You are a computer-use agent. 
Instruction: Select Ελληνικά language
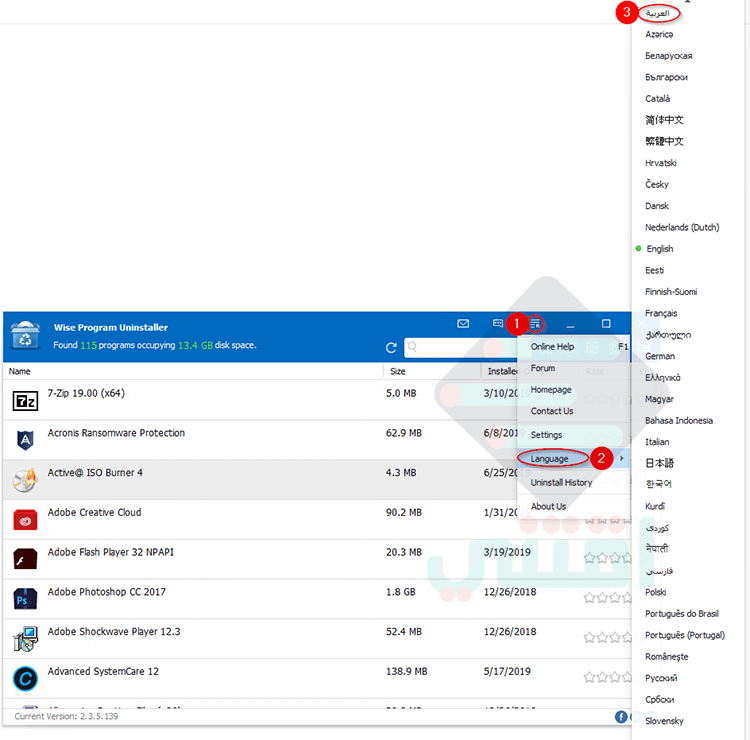662,378
